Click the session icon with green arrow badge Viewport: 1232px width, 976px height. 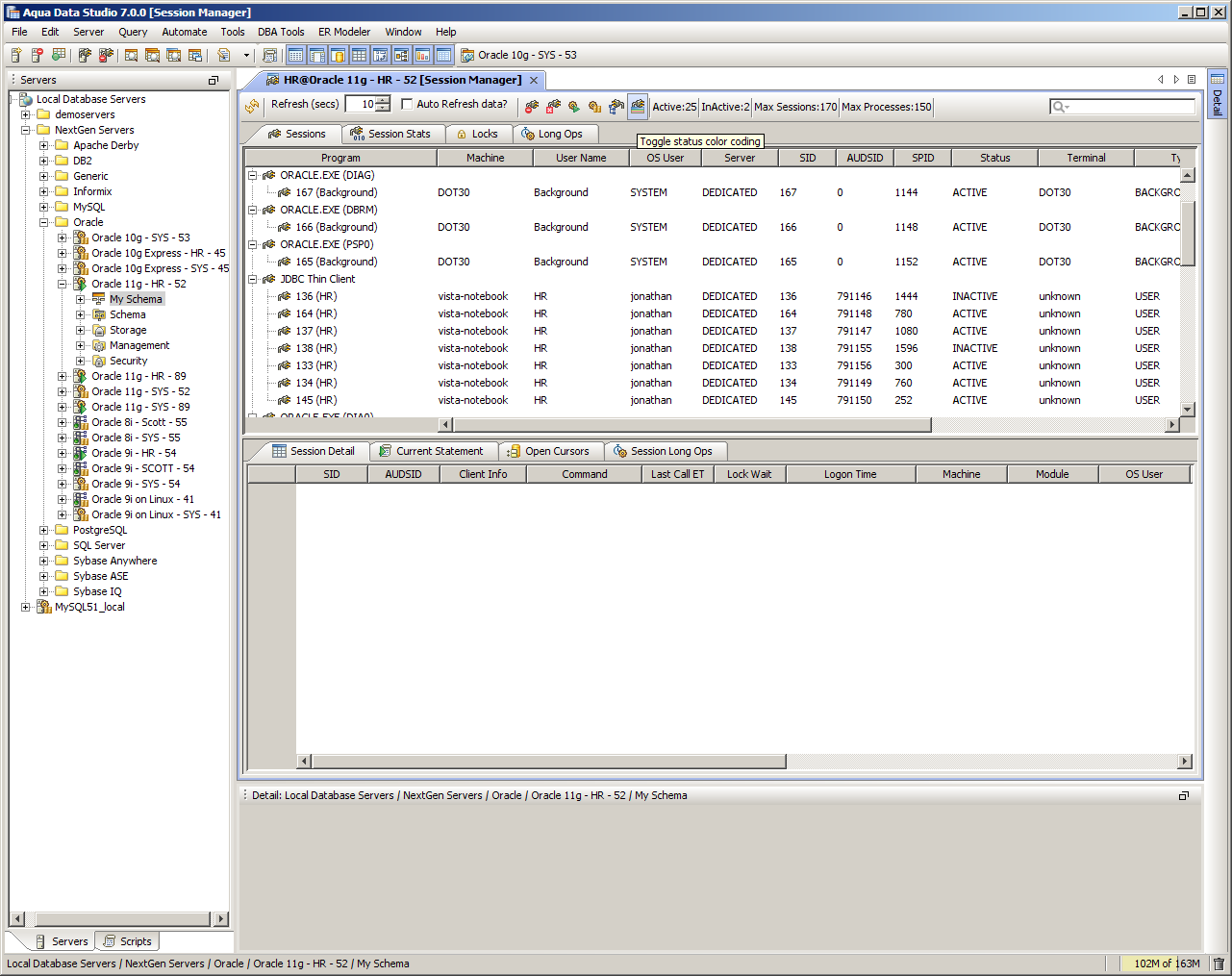point(574,107)
